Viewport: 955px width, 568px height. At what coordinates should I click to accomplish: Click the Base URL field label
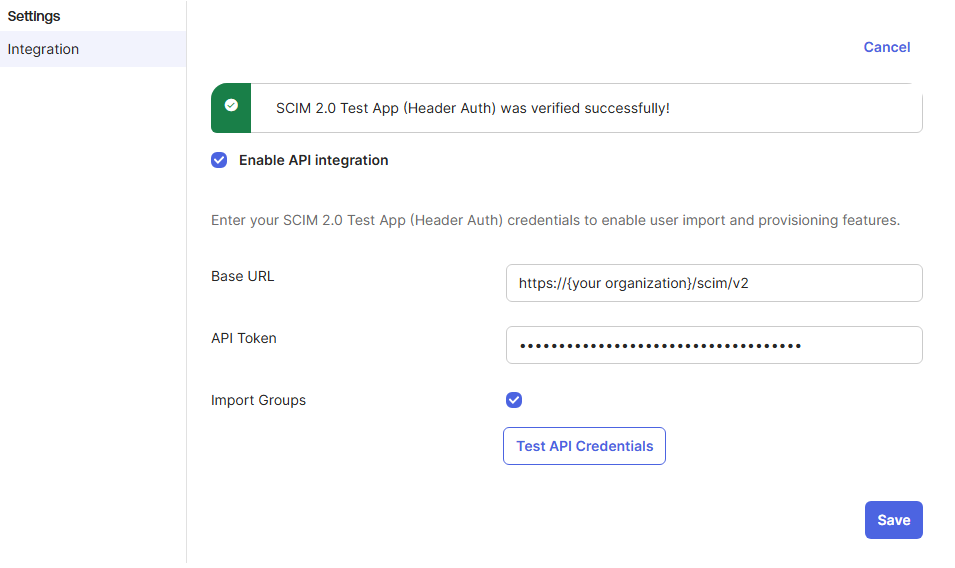coord(242,276)
